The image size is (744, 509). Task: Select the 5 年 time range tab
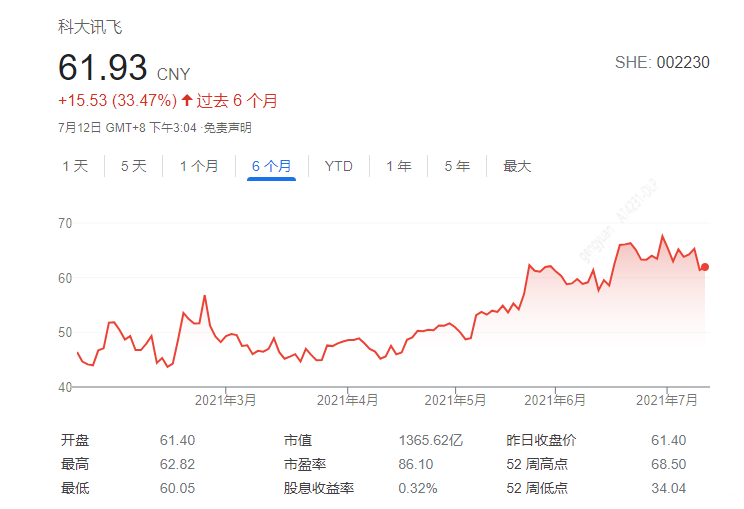[x=457, y=166]
